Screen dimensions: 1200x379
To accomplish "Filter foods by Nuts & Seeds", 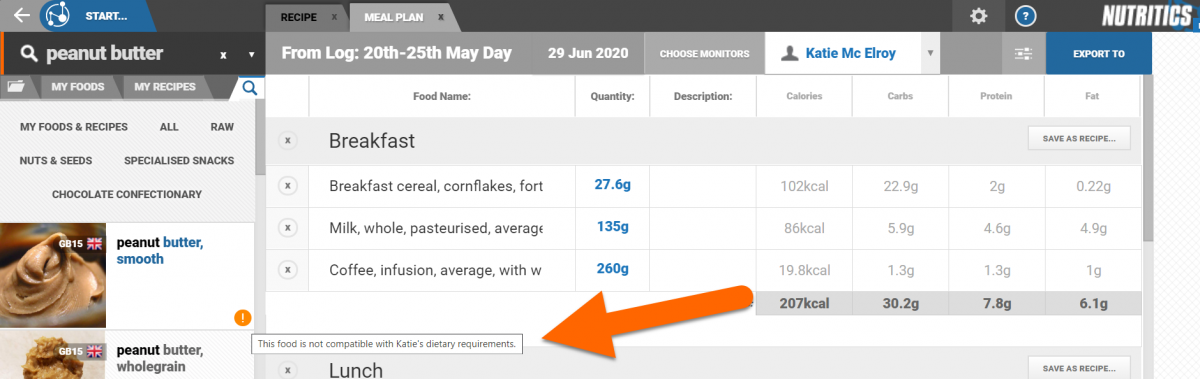I will [56, 160].
